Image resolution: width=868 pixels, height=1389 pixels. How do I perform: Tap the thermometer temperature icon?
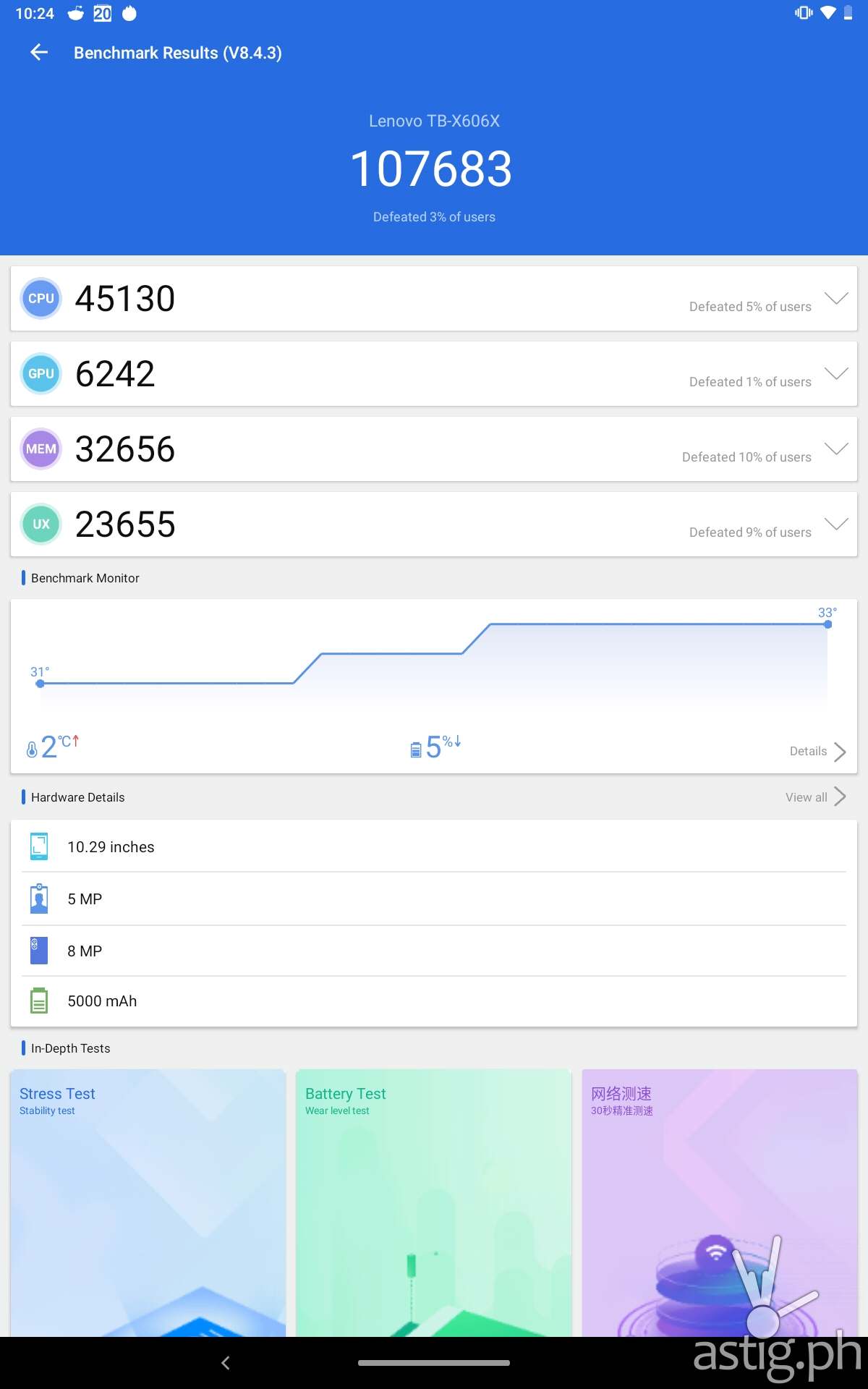click(32, 749)
